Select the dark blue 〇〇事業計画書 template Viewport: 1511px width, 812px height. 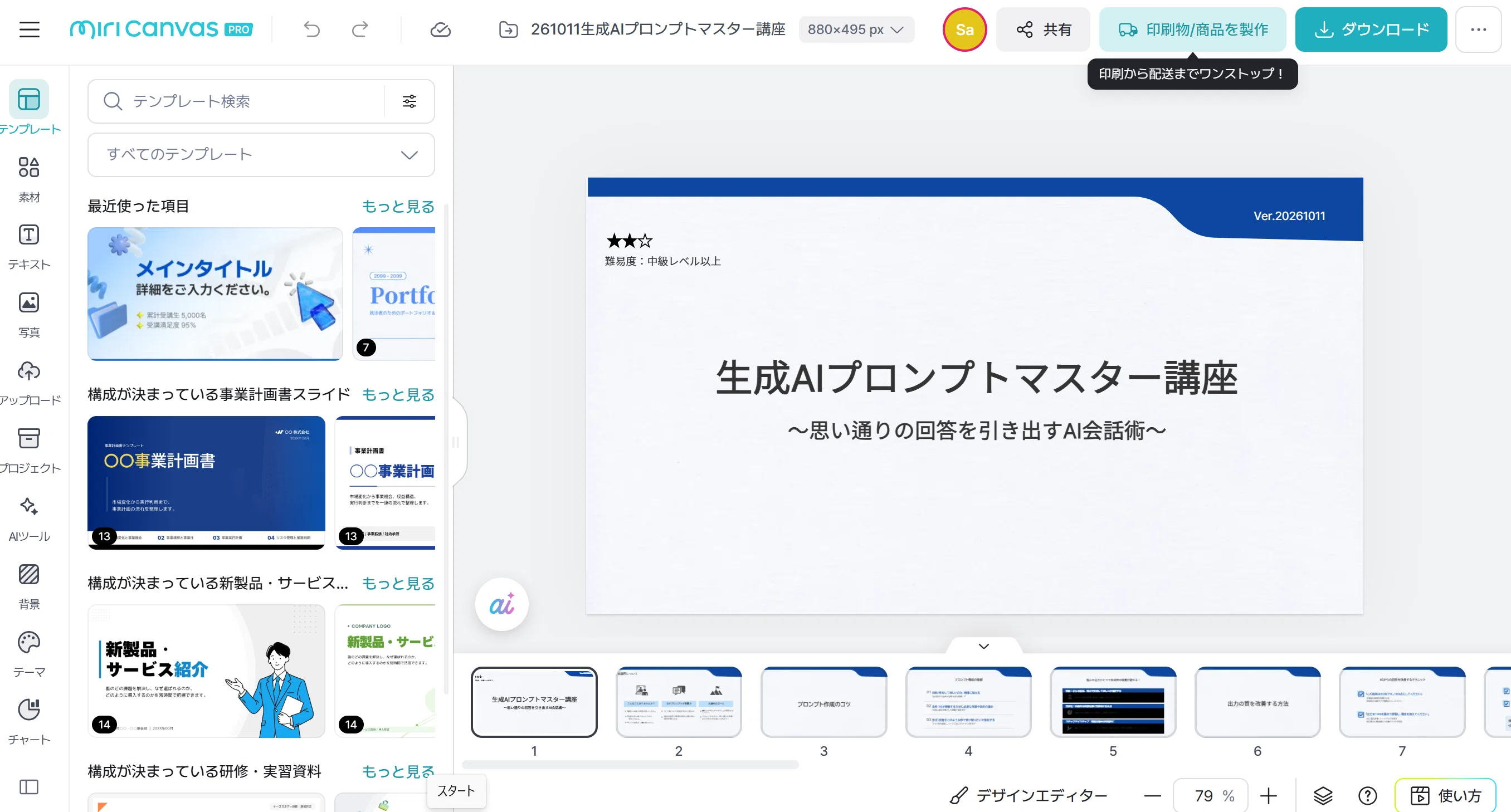pos(207,482)
